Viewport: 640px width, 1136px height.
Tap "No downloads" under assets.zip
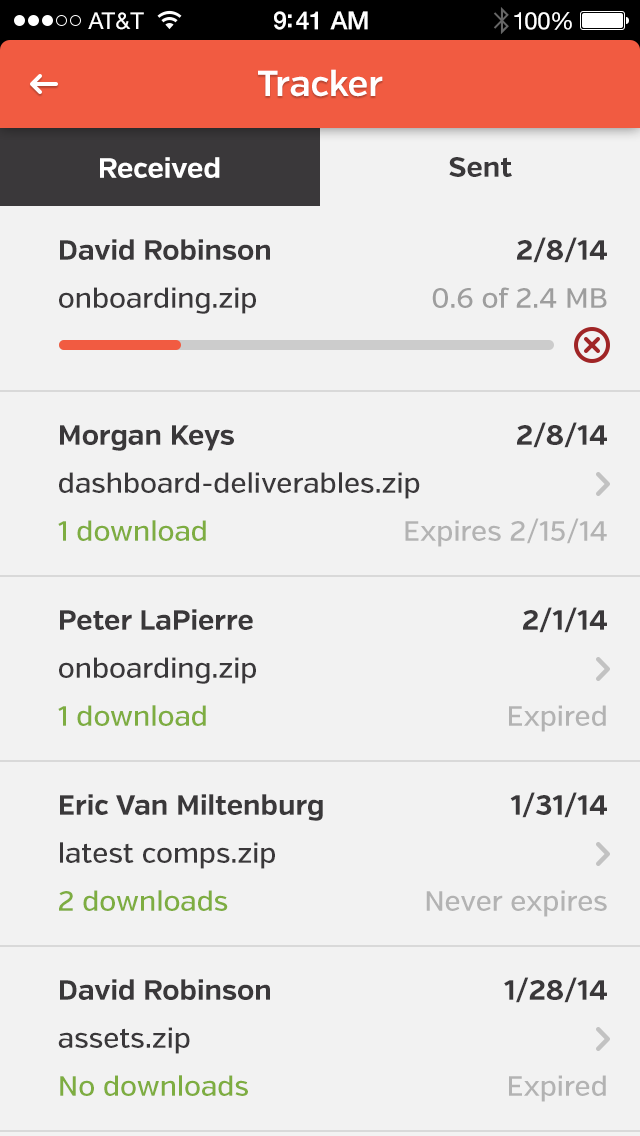coord(153,1087)
